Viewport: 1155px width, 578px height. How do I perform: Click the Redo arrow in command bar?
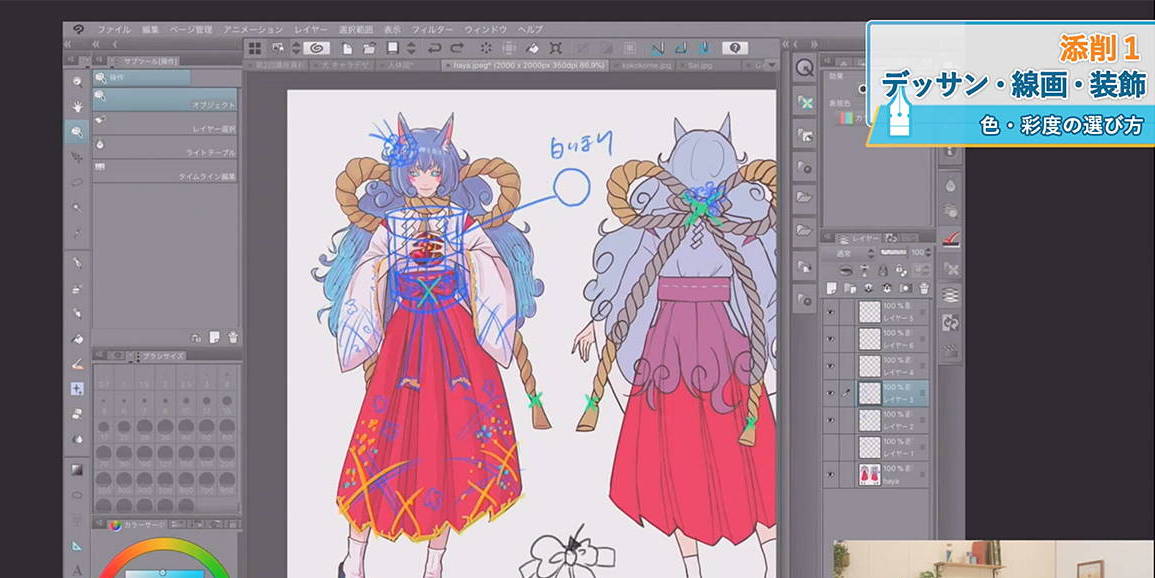(x=457, y=49)
